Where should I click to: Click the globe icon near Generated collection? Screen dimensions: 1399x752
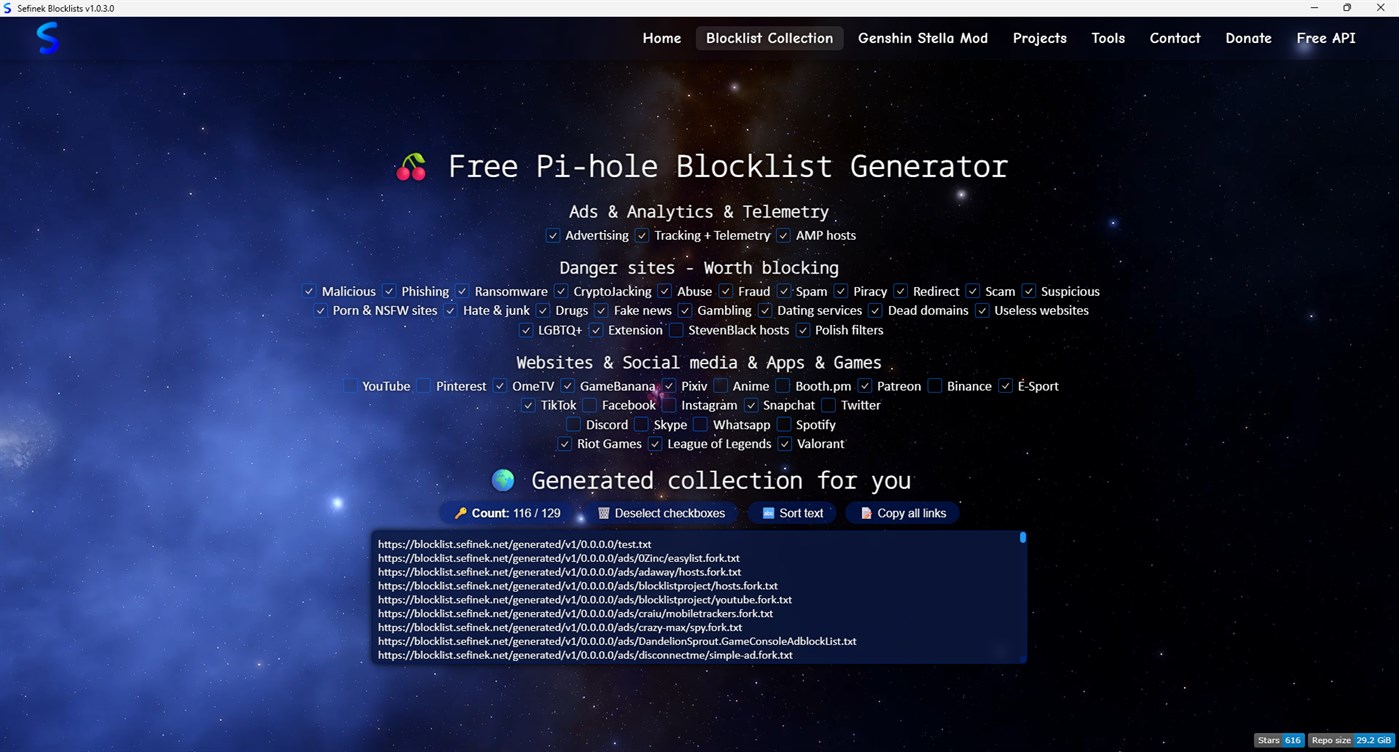(x=502, y=480)
